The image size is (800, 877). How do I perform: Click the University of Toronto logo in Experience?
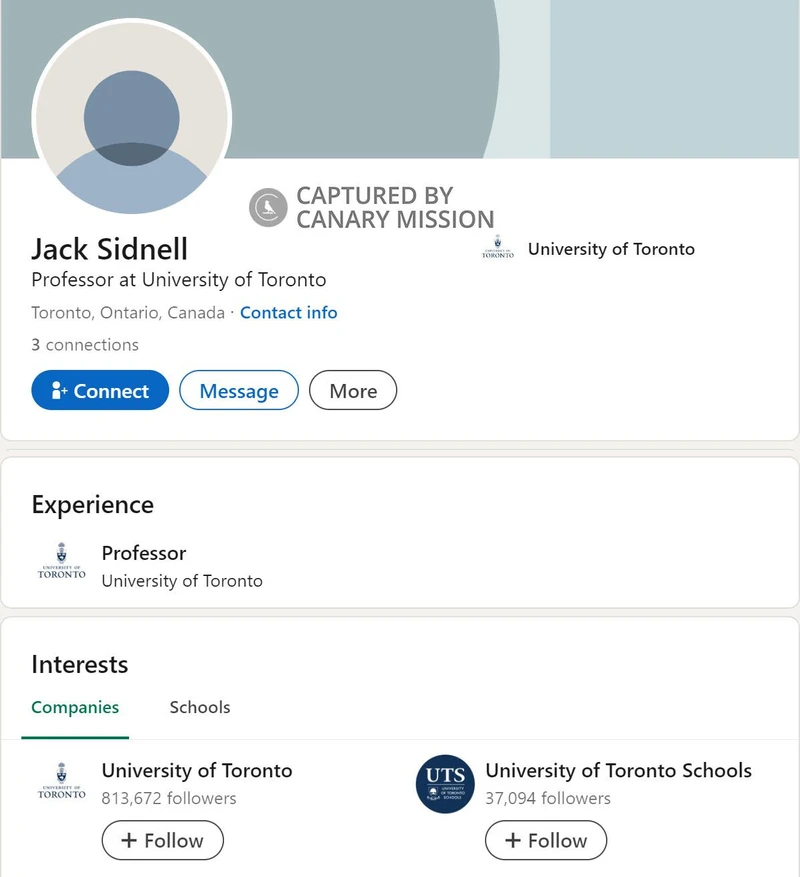pos(61,565)
